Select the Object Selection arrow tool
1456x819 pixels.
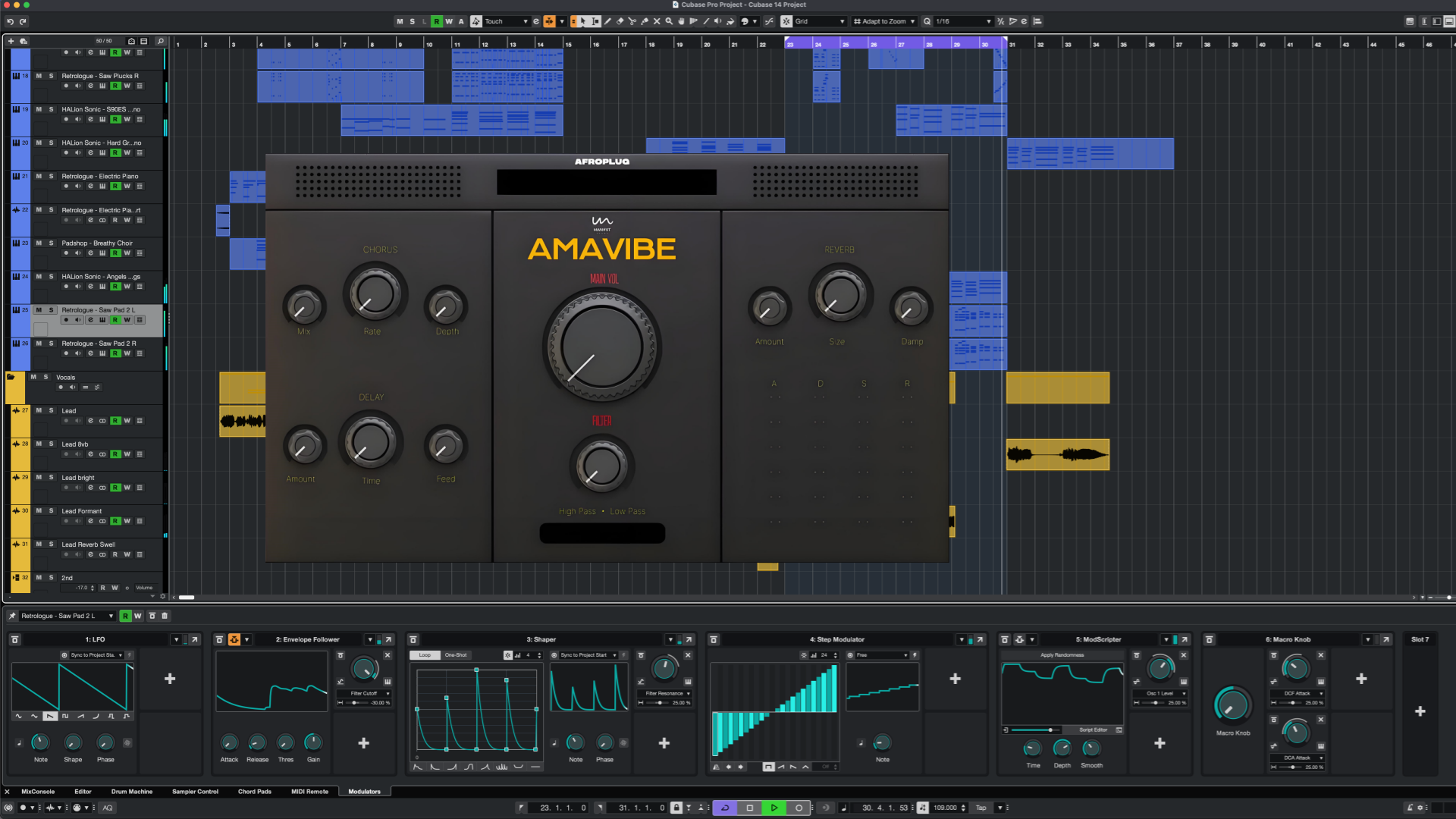(x=583, y=21)
